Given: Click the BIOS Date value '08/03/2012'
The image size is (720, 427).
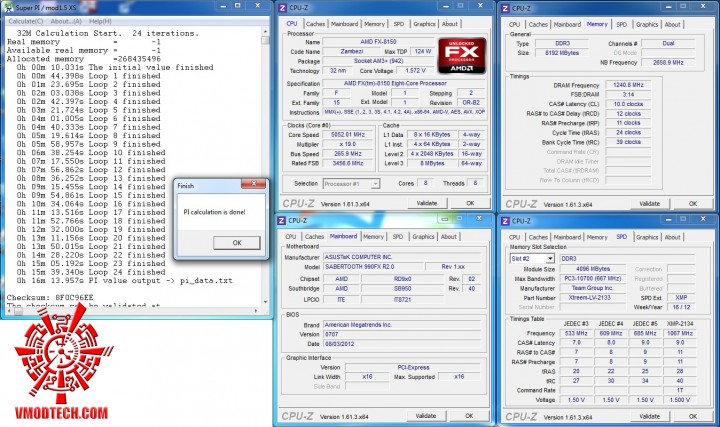Looking at the screenshot, I should tap(402, 344).
